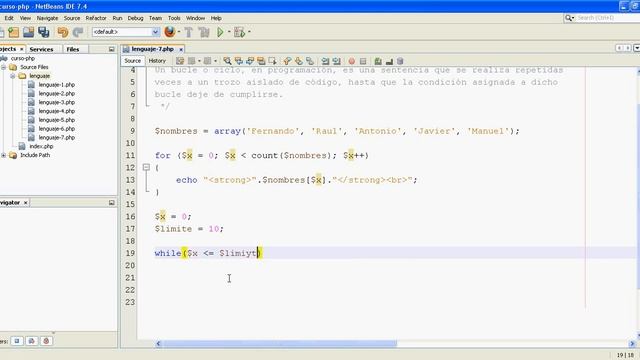Viewport: 640px width, 360px height.
Task: Switch to the Source view button
Action: coord(133,61)
